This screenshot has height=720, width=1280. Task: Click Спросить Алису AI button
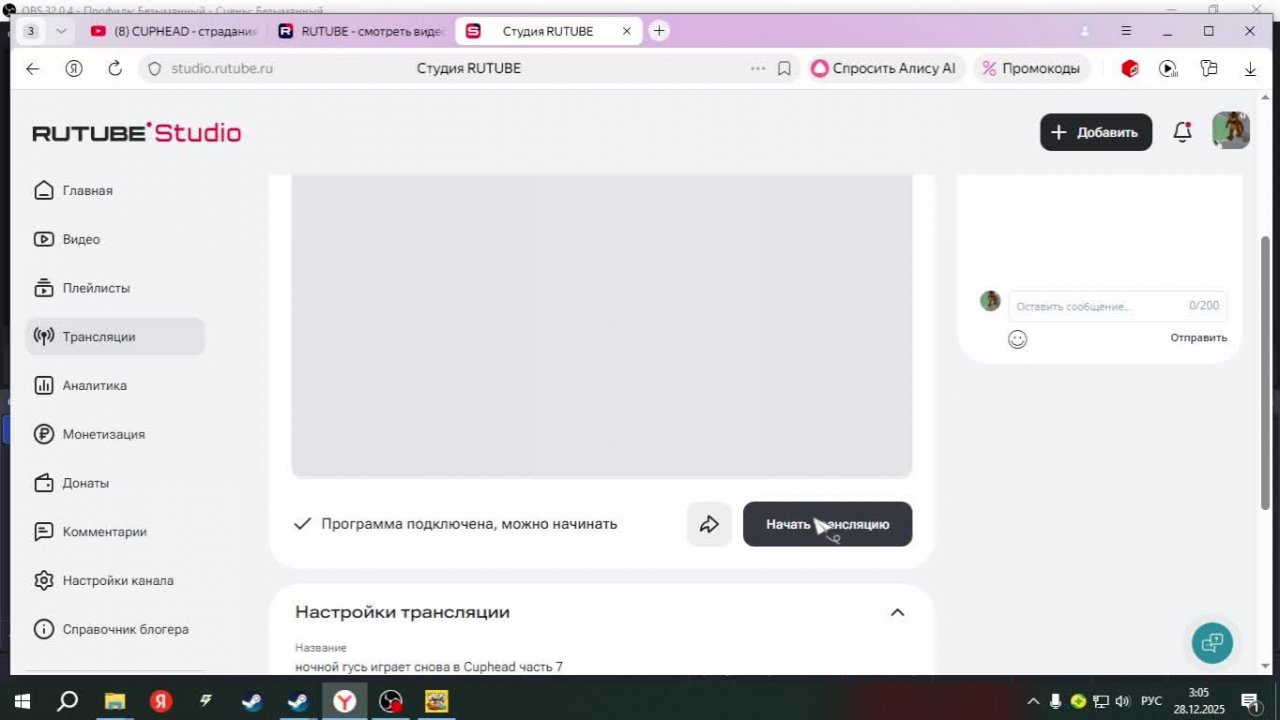[x=884, y=68]
